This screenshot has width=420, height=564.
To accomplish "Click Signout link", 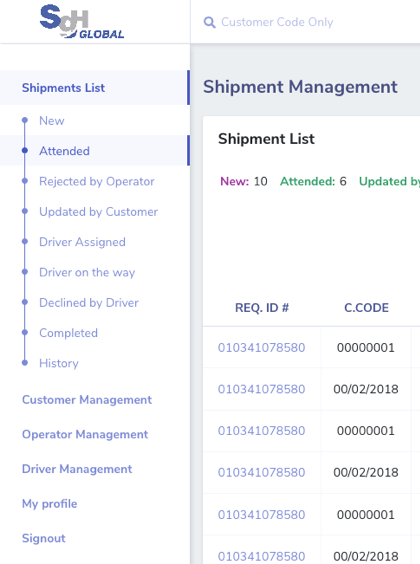I will point(44,538).
